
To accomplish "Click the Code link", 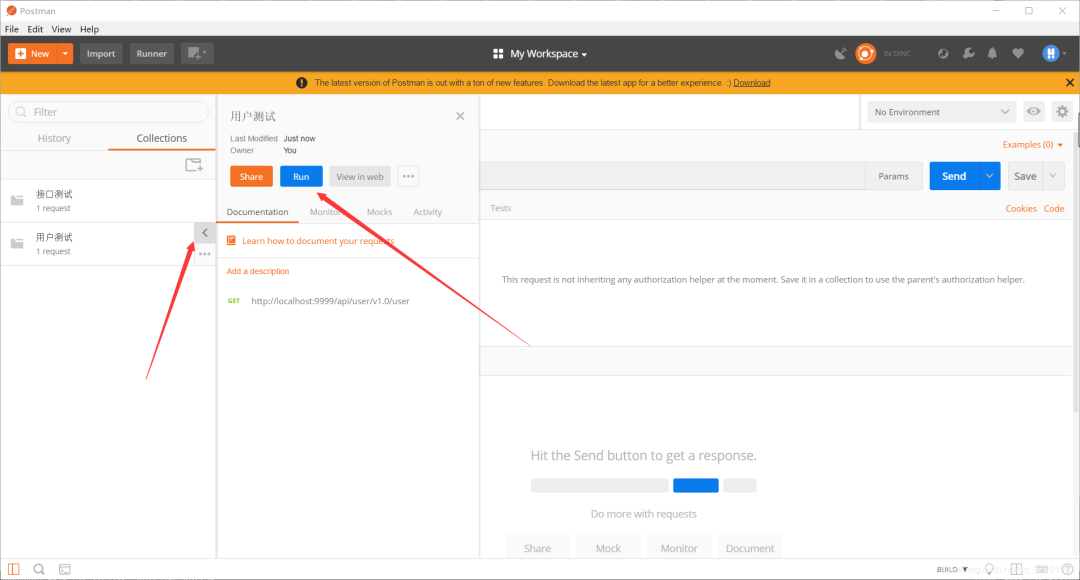I will pos(1054,209).
